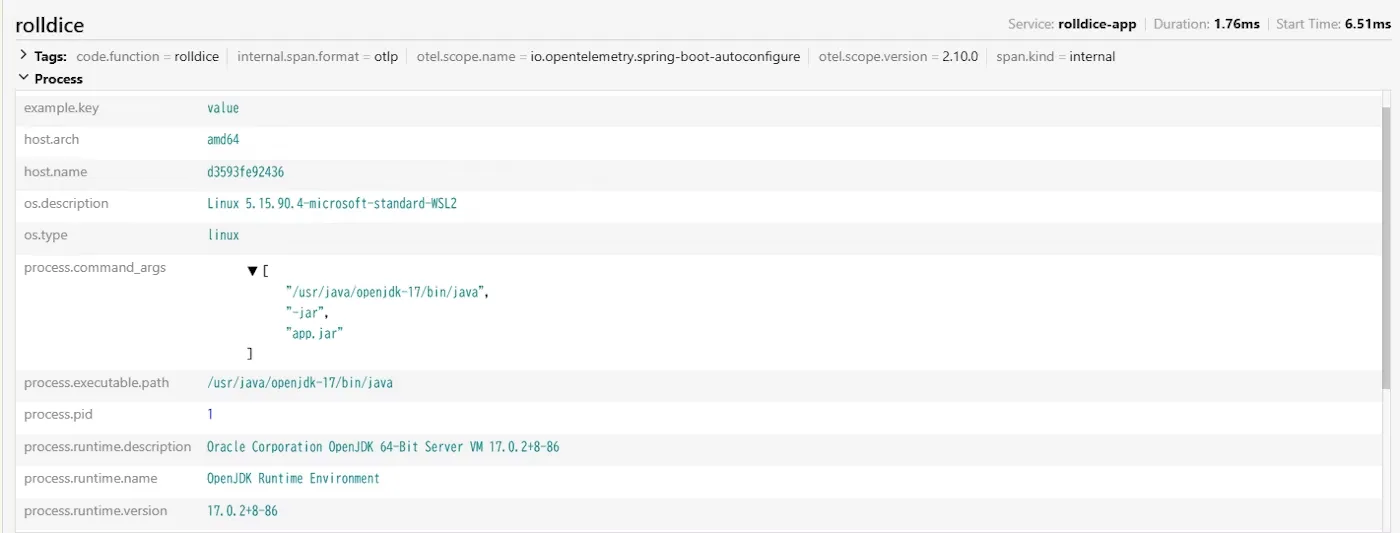Click the d3593fe92436 host name value
Image resolution: width=1400 pixels, height=533 pixels.
[245, 172]
